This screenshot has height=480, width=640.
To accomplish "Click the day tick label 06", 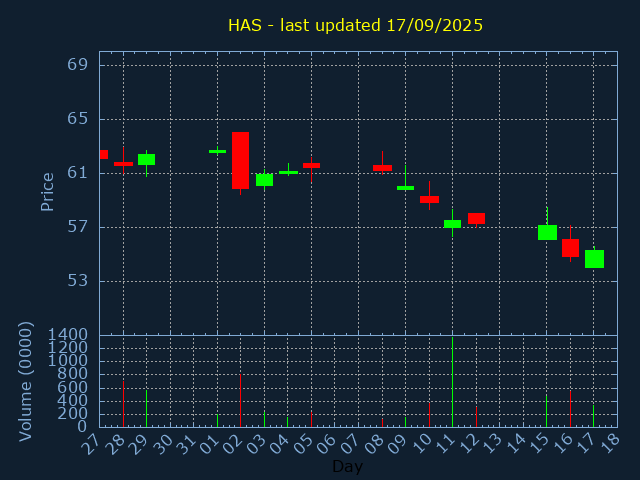I will point(327,444).
